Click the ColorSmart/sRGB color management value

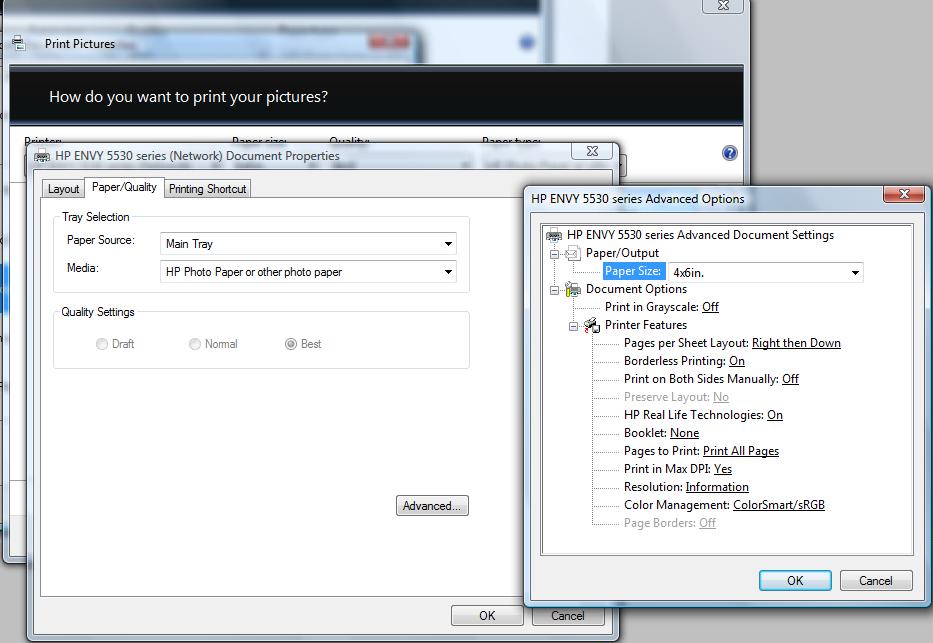point(779,505)
